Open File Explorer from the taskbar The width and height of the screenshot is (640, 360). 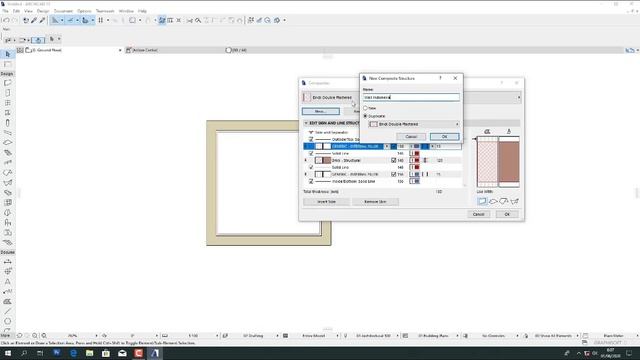89,353
